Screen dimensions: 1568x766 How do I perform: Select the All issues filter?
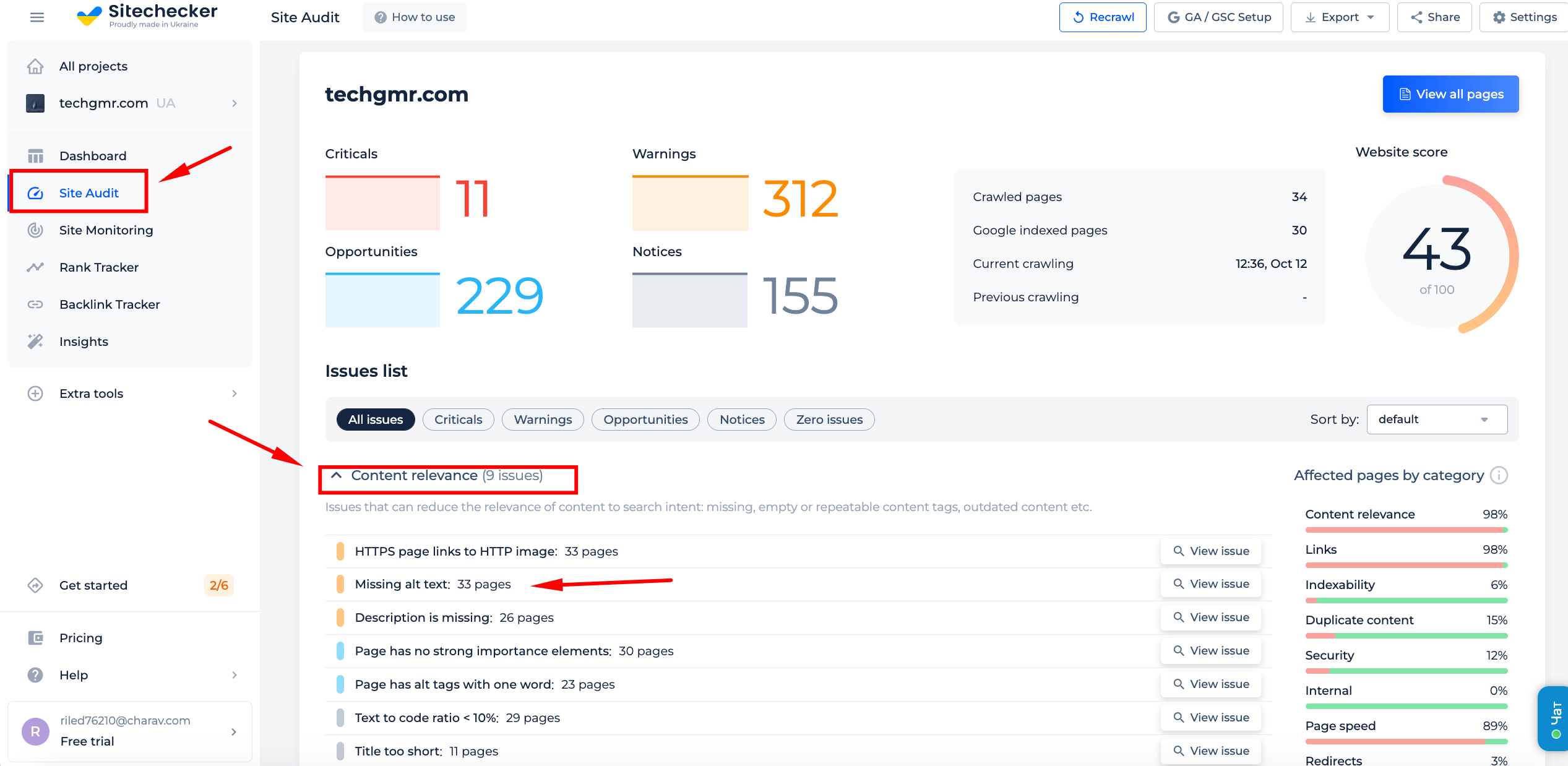[x=376, y=420]
